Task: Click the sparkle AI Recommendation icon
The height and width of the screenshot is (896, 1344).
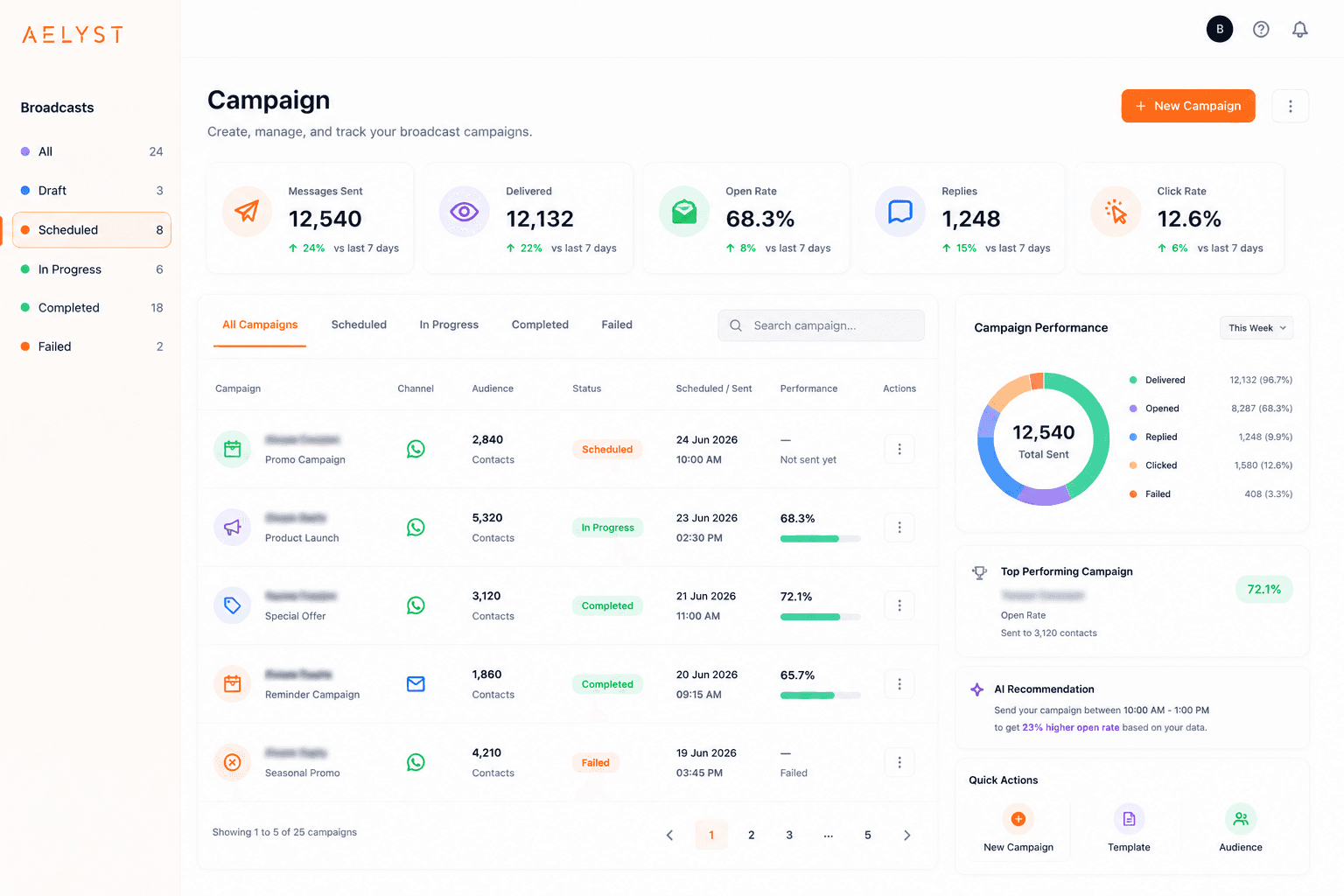Action: [x=977, y=689]
